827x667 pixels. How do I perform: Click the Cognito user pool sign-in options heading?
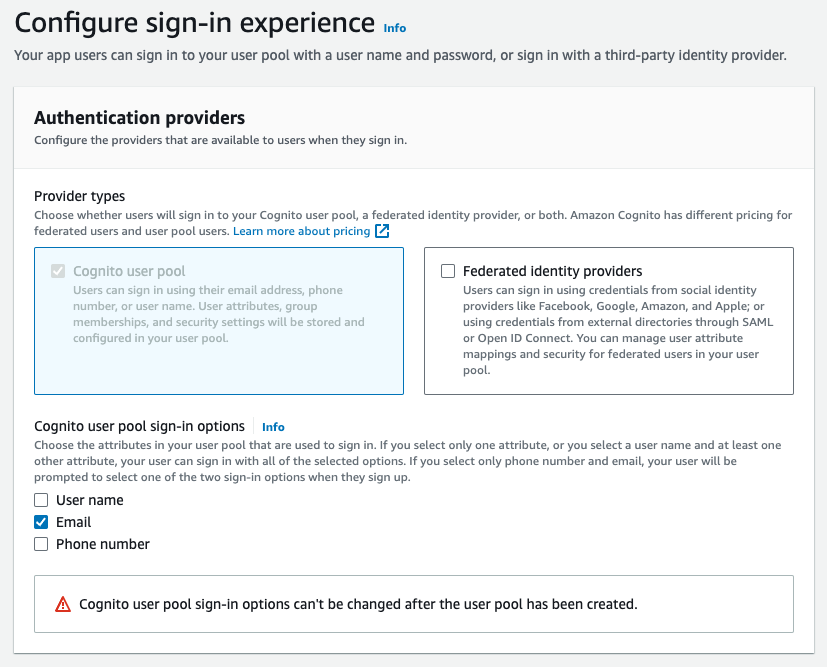pos(139,426)
